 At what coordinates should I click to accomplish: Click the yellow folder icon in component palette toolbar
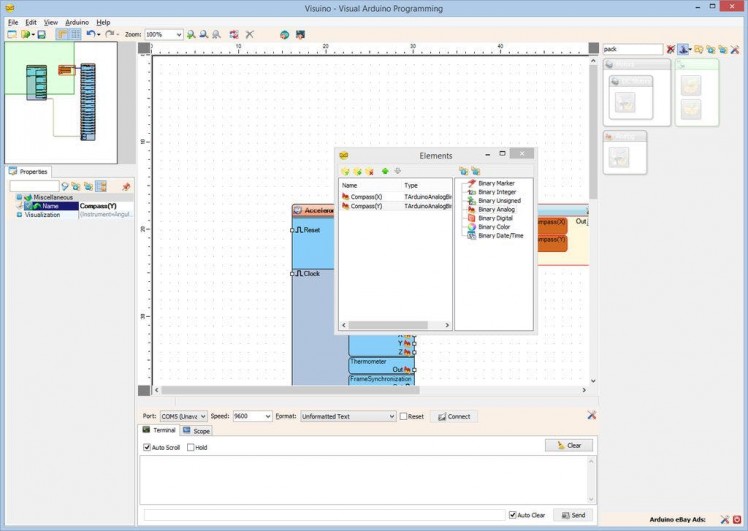coord(698,49)
